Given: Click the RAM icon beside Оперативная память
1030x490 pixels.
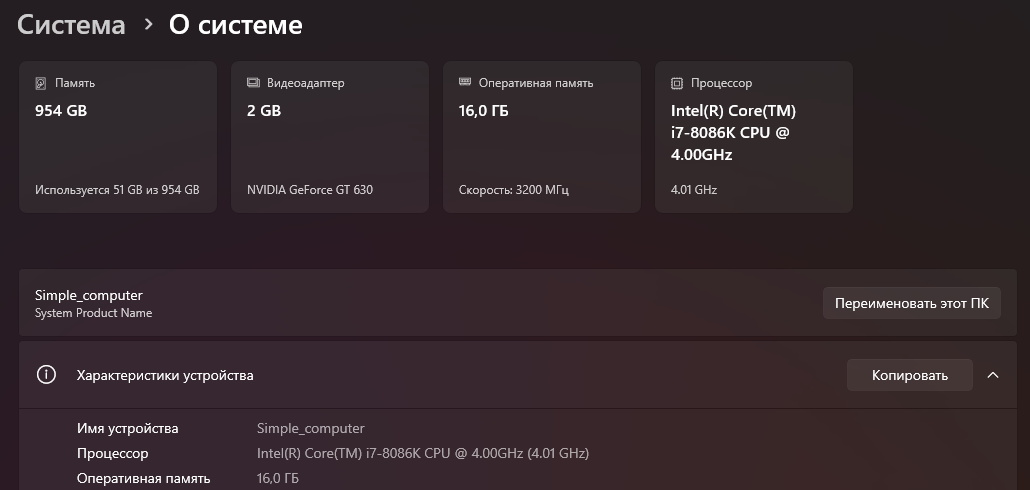Looking at the screenshot, I should coord(465,82).
